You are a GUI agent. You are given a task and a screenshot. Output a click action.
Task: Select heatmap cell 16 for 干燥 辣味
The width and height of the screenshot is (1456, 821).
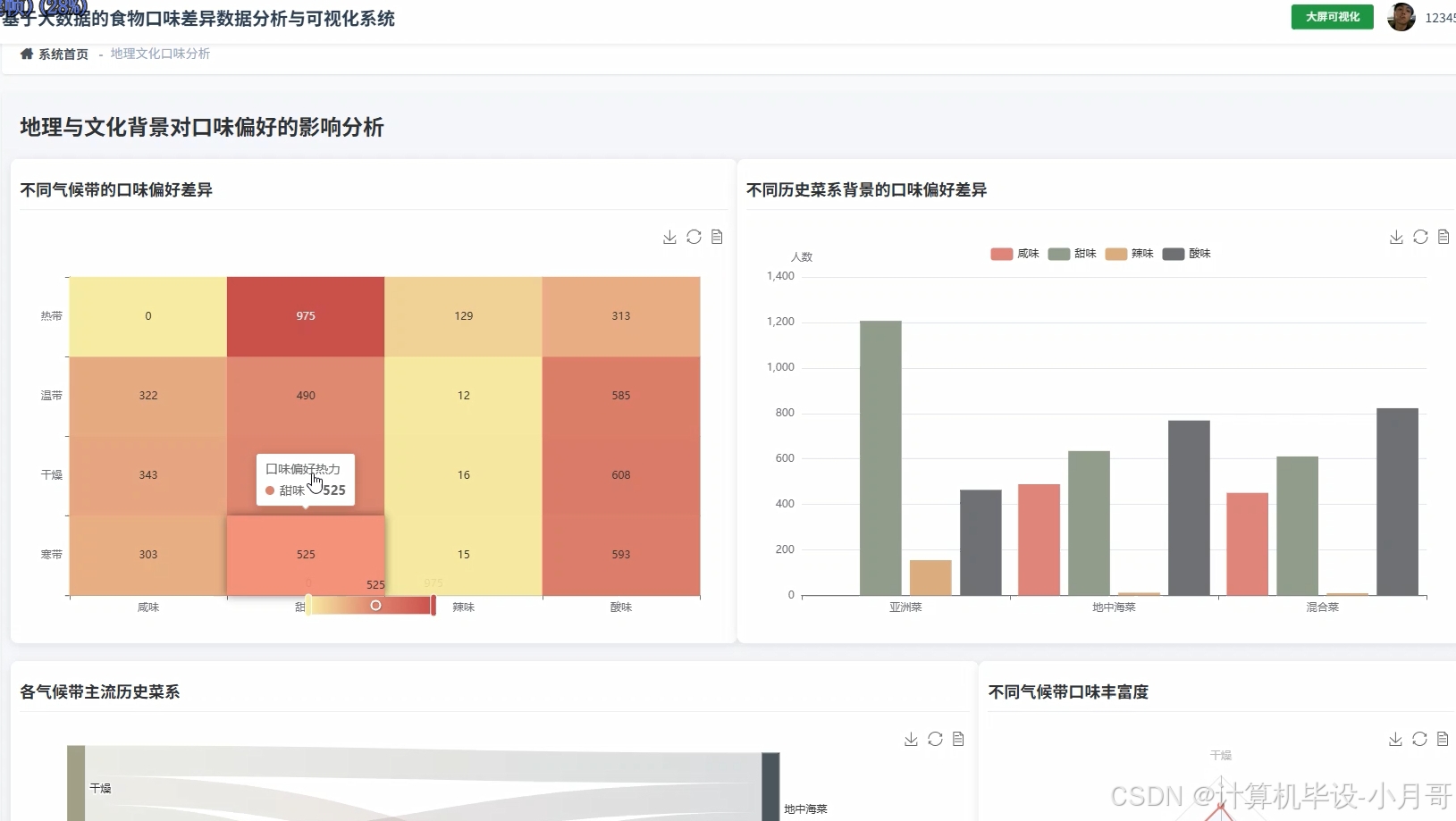463,475
